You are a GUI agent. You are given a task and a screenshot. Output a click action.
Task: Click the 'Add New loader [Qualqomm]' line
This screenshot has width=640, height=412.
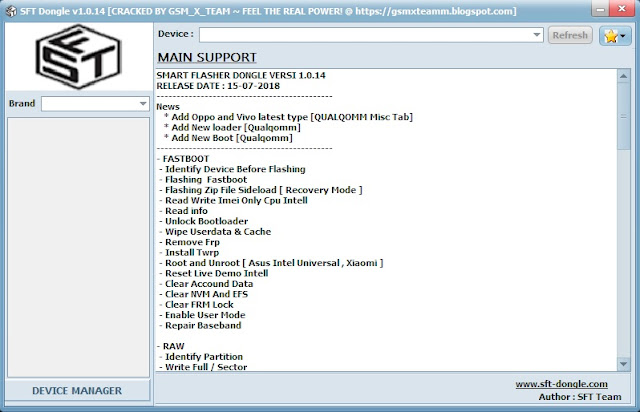coord(232,127)
